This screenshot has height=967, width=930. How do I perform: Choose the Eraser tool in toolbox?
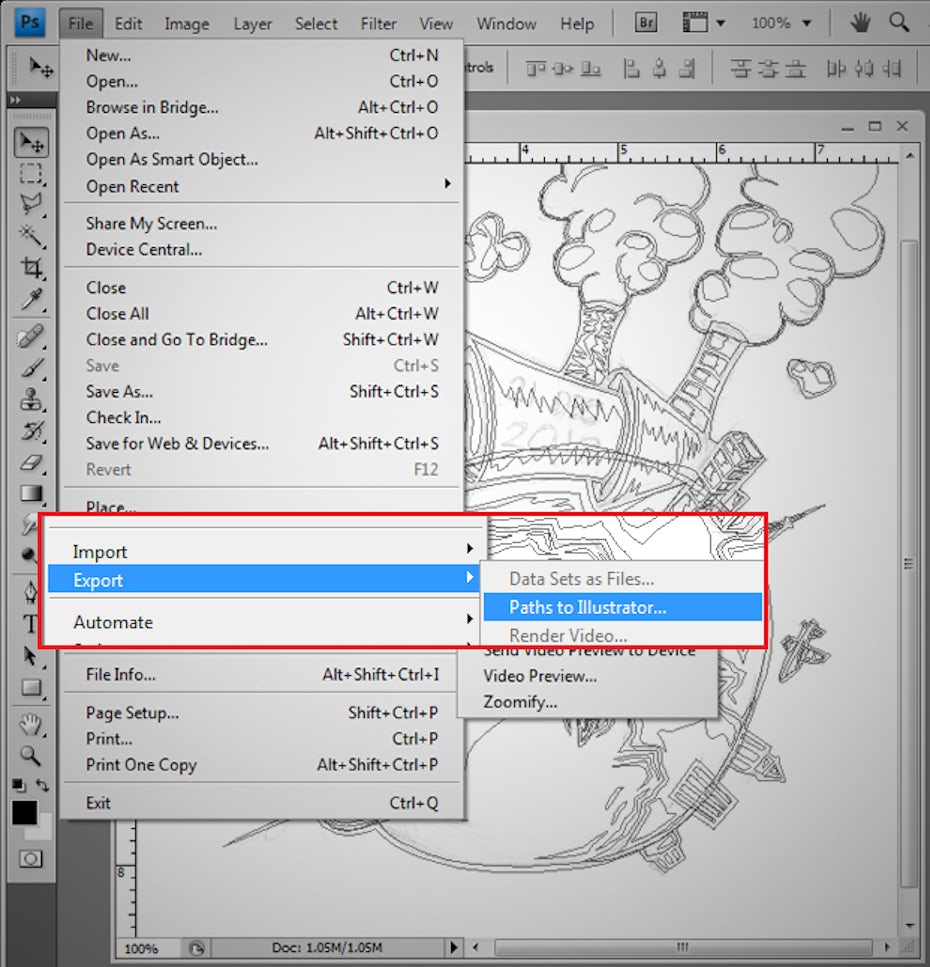point(31,462)
